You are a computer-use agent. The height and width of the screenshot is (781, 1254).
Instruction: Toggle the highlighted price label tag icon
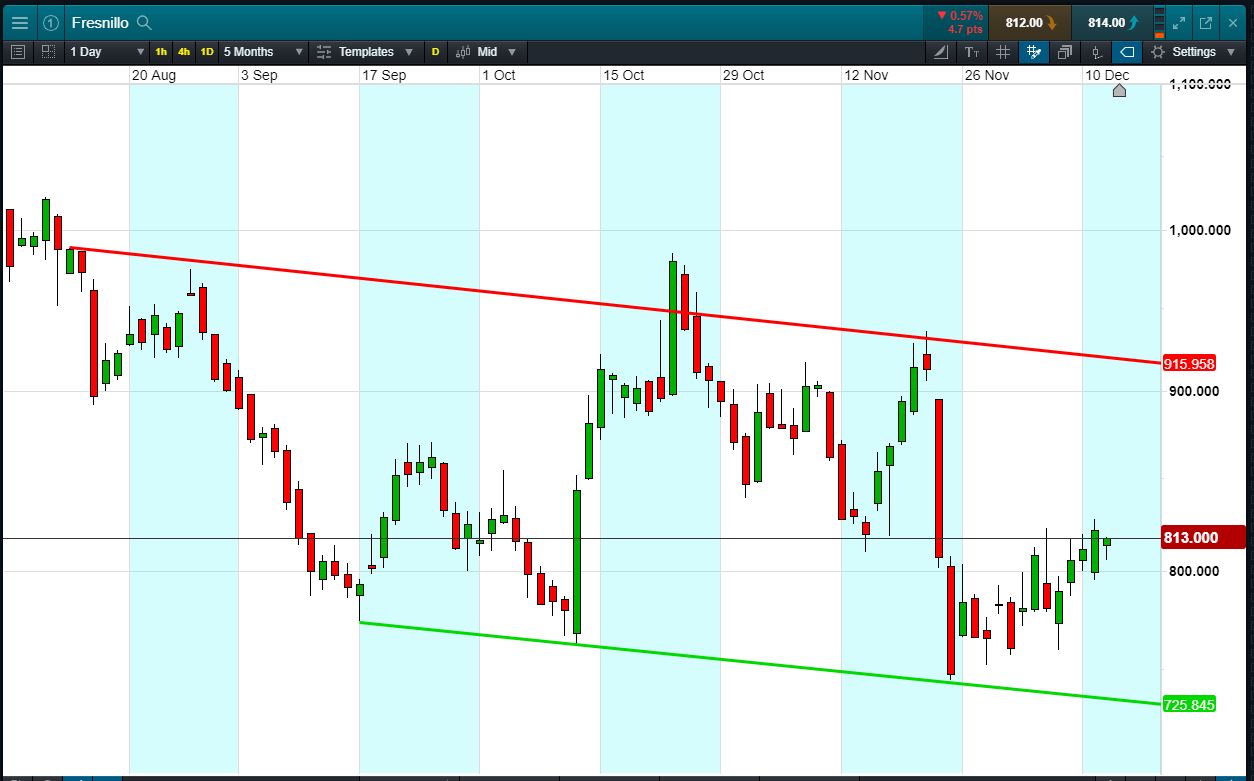pyautogui.click(x=1127, y=52)
